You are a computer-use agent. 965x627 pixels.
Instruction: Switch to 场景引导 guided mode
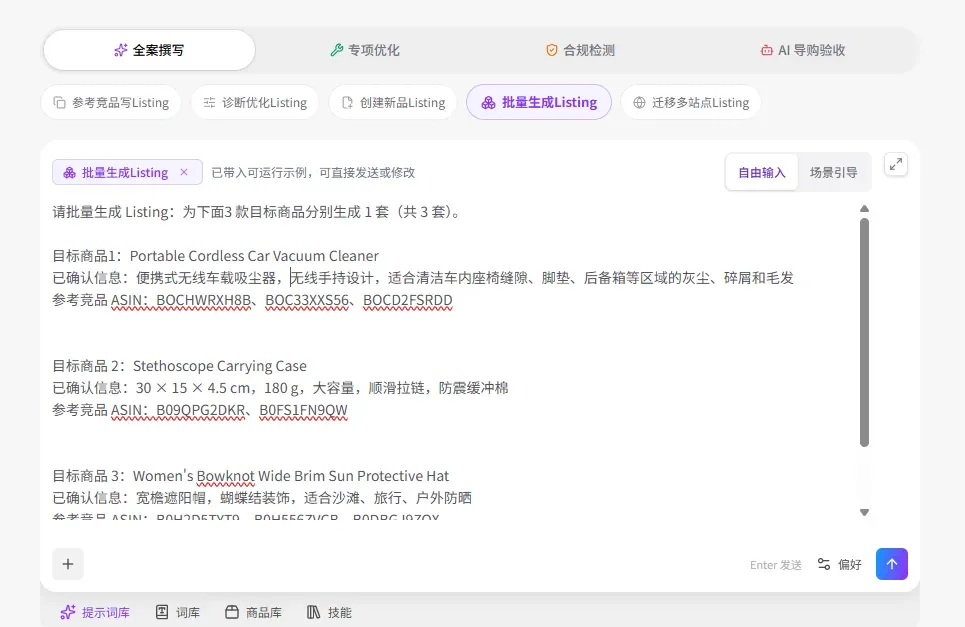tap(833, 172)
